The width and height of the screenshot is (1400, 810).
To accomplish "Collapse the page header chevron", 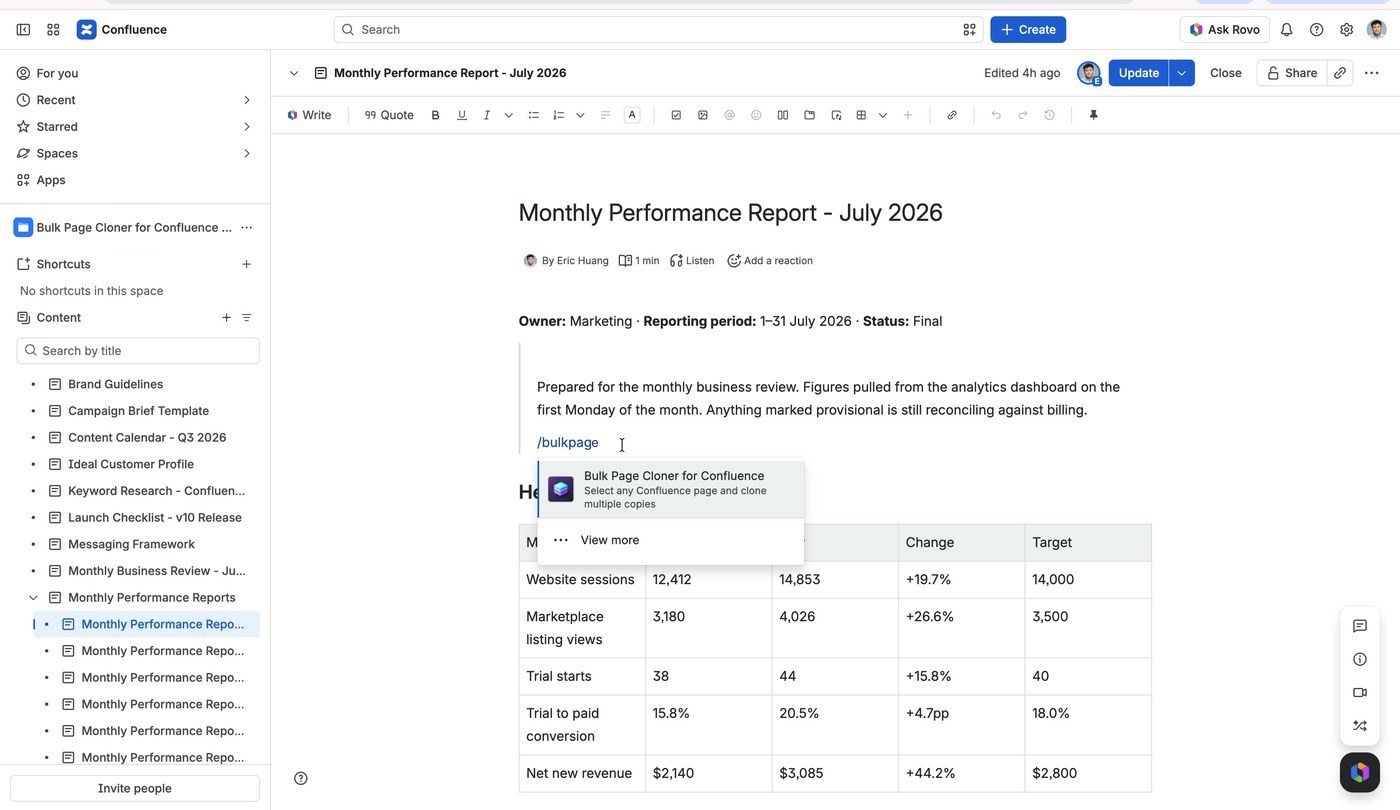I will [294, 73].
